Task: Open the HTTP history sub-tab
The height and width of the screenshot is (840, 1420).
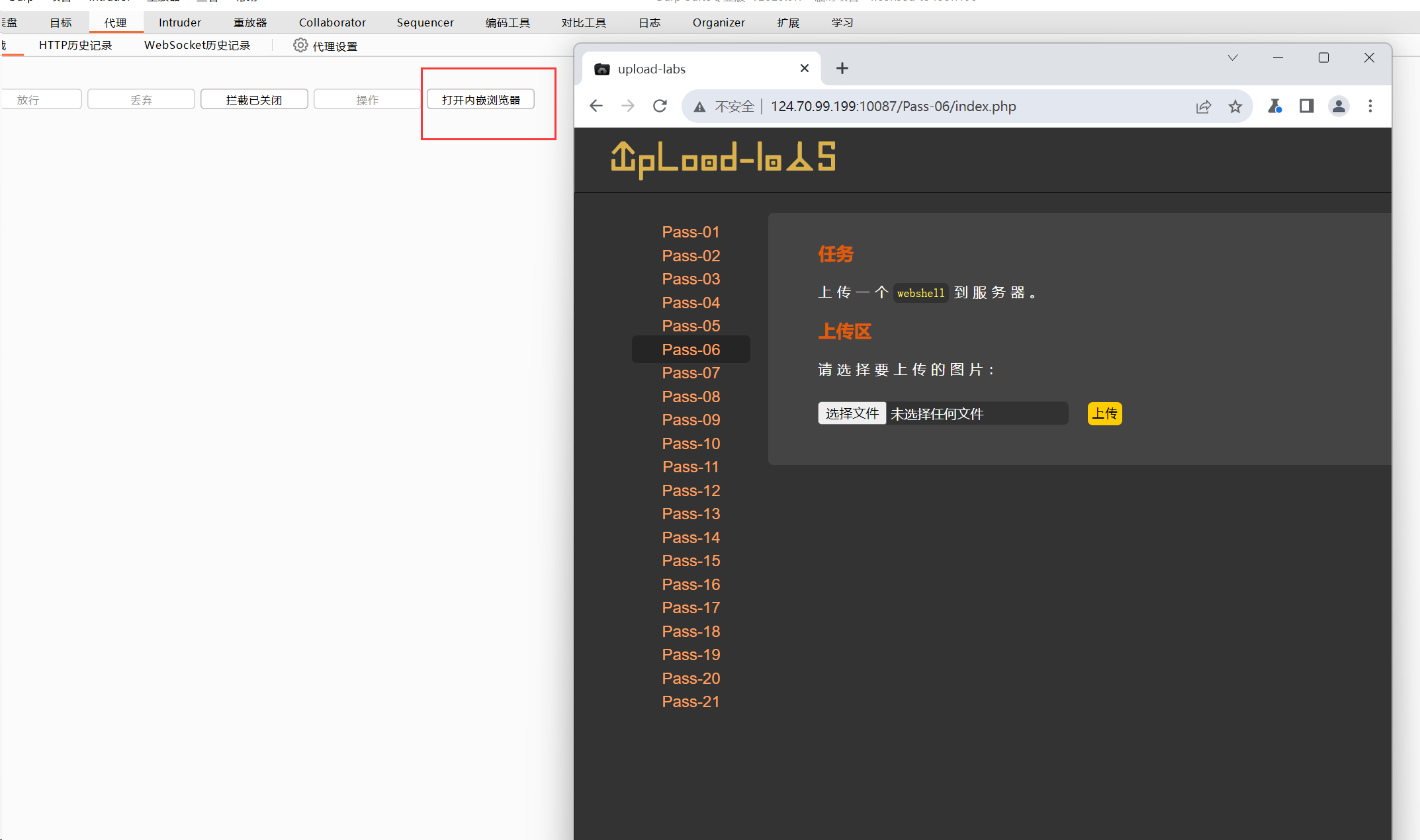Action: (x=75, y=46)
